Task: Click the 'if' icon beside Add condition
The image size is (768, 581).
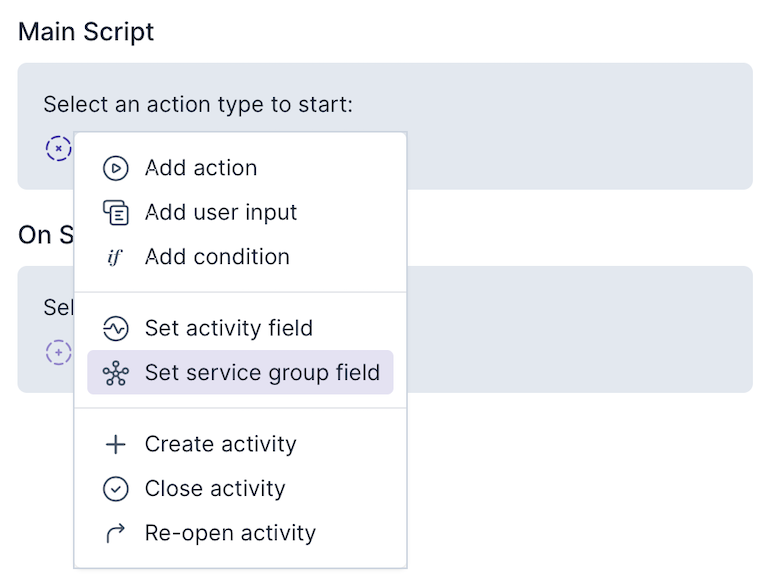Action: pos(115,257)
